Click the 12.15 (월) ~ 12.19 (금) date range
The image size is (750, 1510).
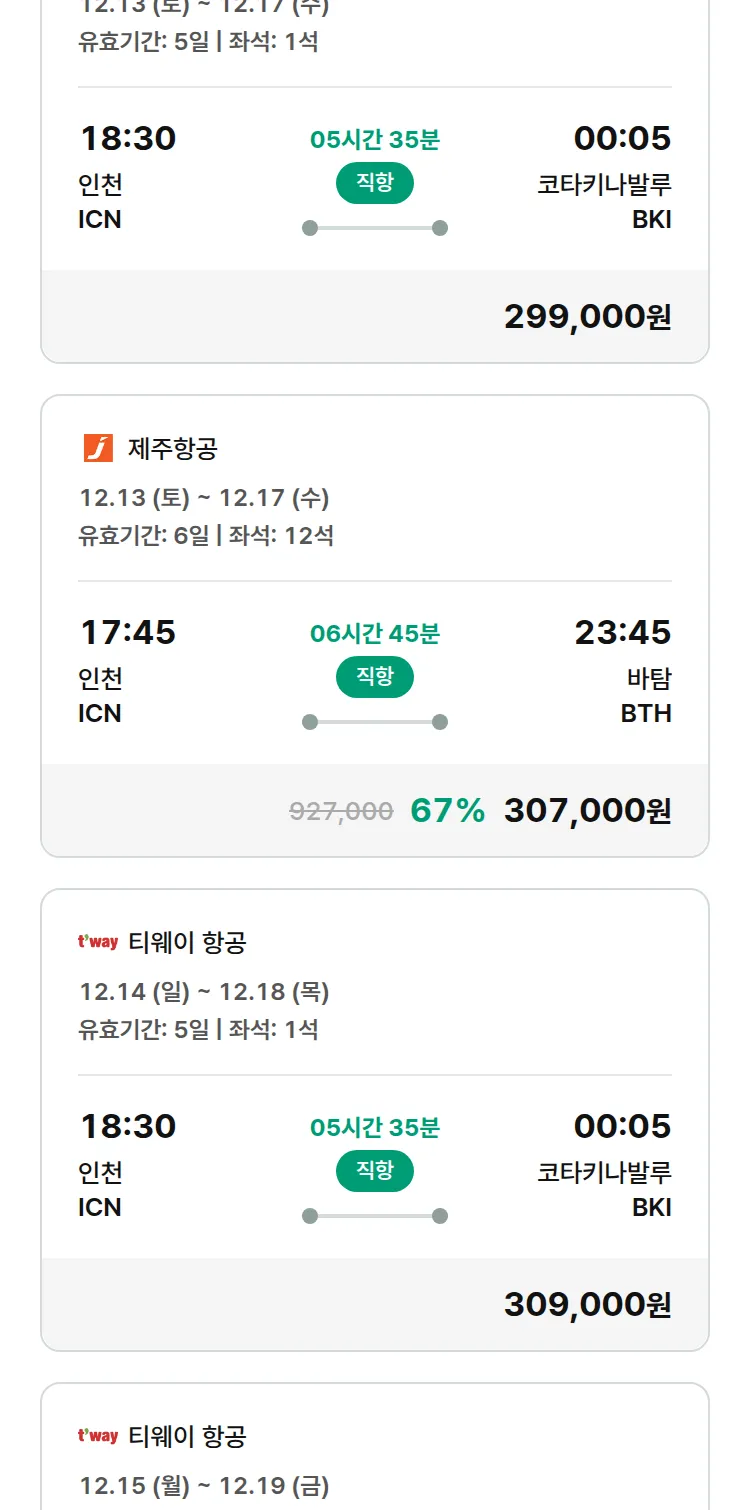(x=204, y=1486)
